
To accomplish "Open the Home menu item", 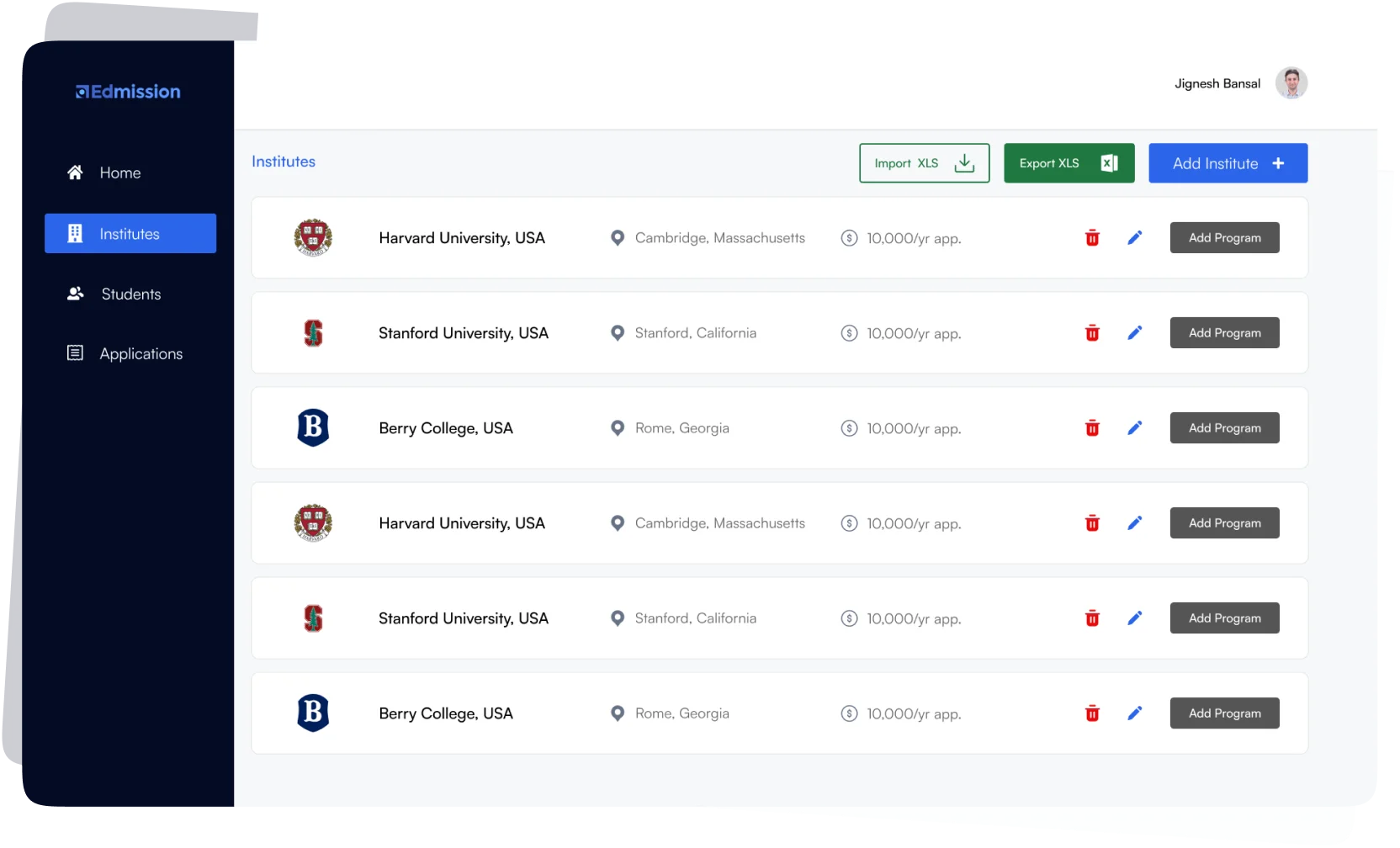I will point(119,172).
